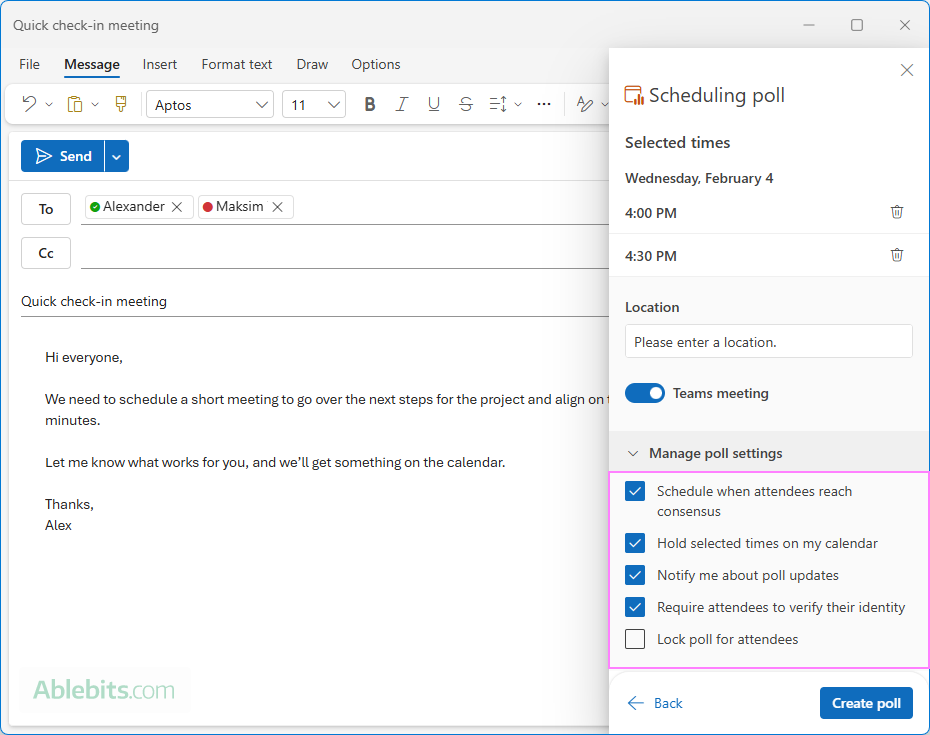Collapse the Manage poll settings section
The height and width of the screenshot is (735, 930).
click(632, 452)
